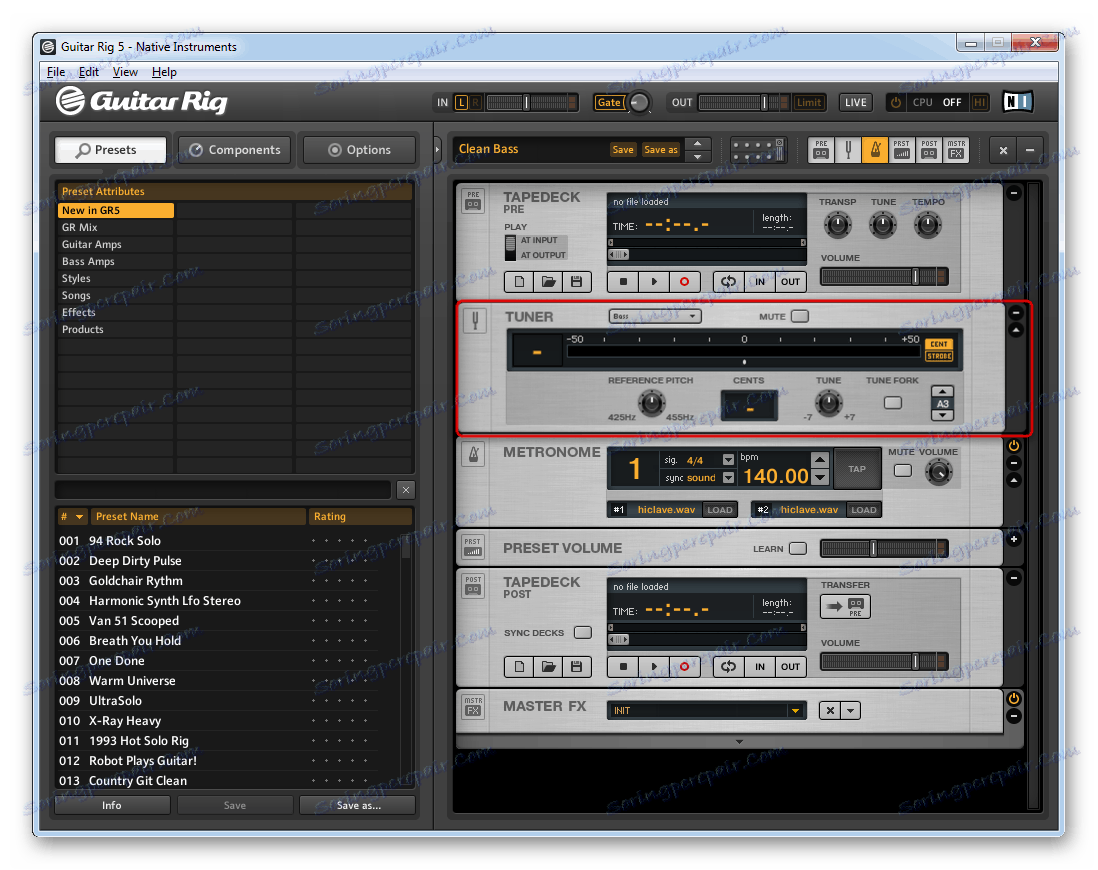Enable Preset Volume Learn checkbox

click(x=798, y=548)
